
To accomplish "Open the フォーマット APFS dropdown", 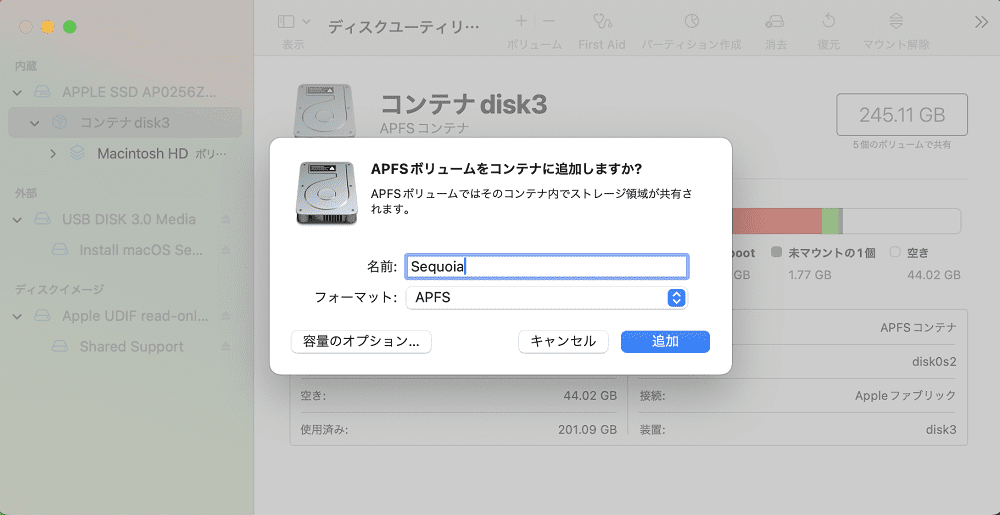I will (547, 298).
